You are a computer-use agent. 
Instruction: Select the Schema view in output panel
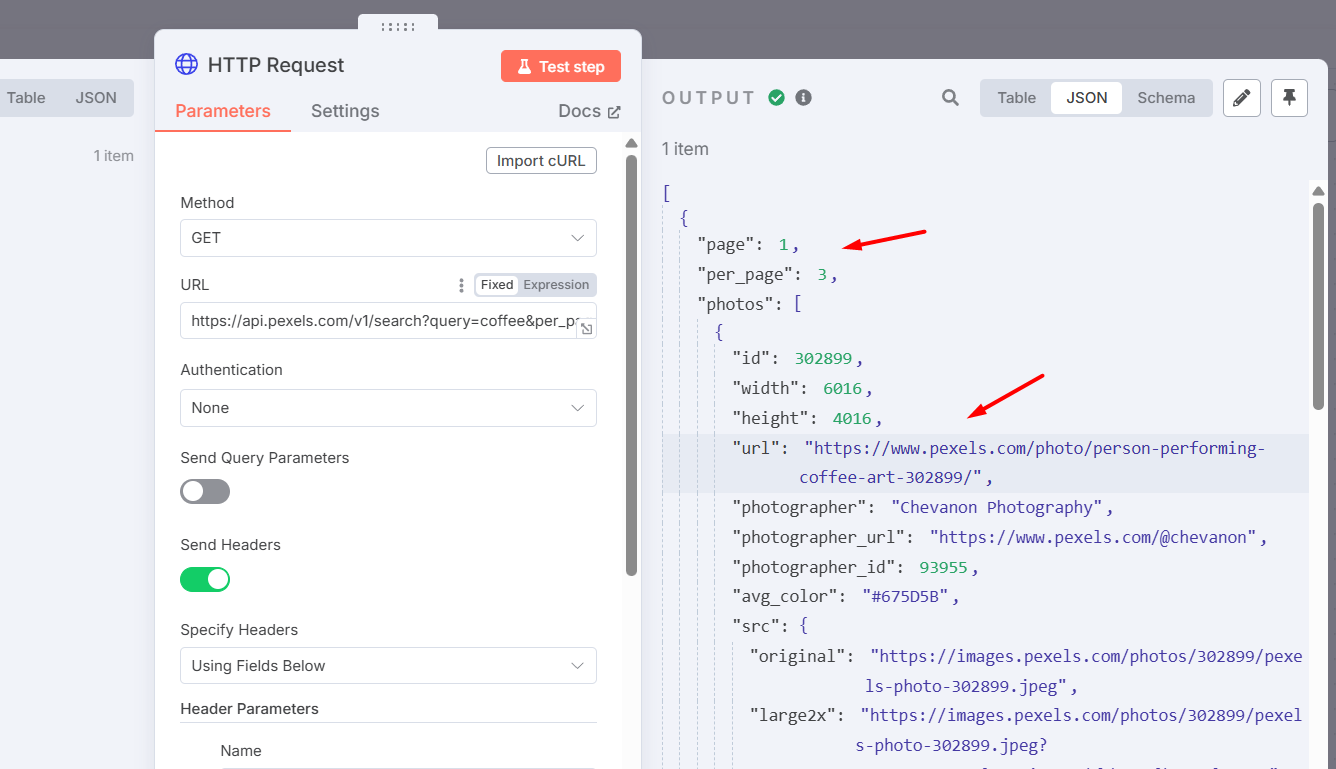click(x=1166, y=98)
